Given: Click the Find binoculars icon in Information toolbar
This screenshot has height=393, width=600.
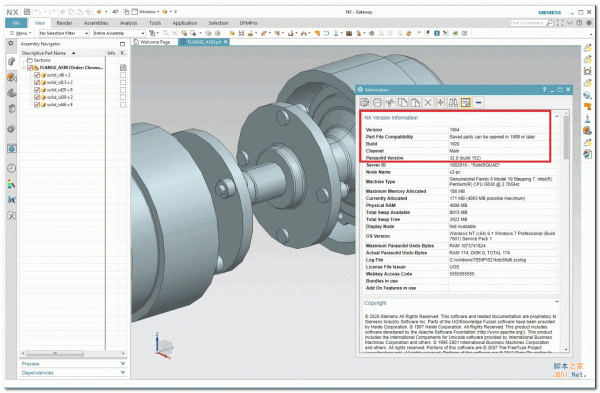Looking at the screenshot, I should [x=453, y=103].
